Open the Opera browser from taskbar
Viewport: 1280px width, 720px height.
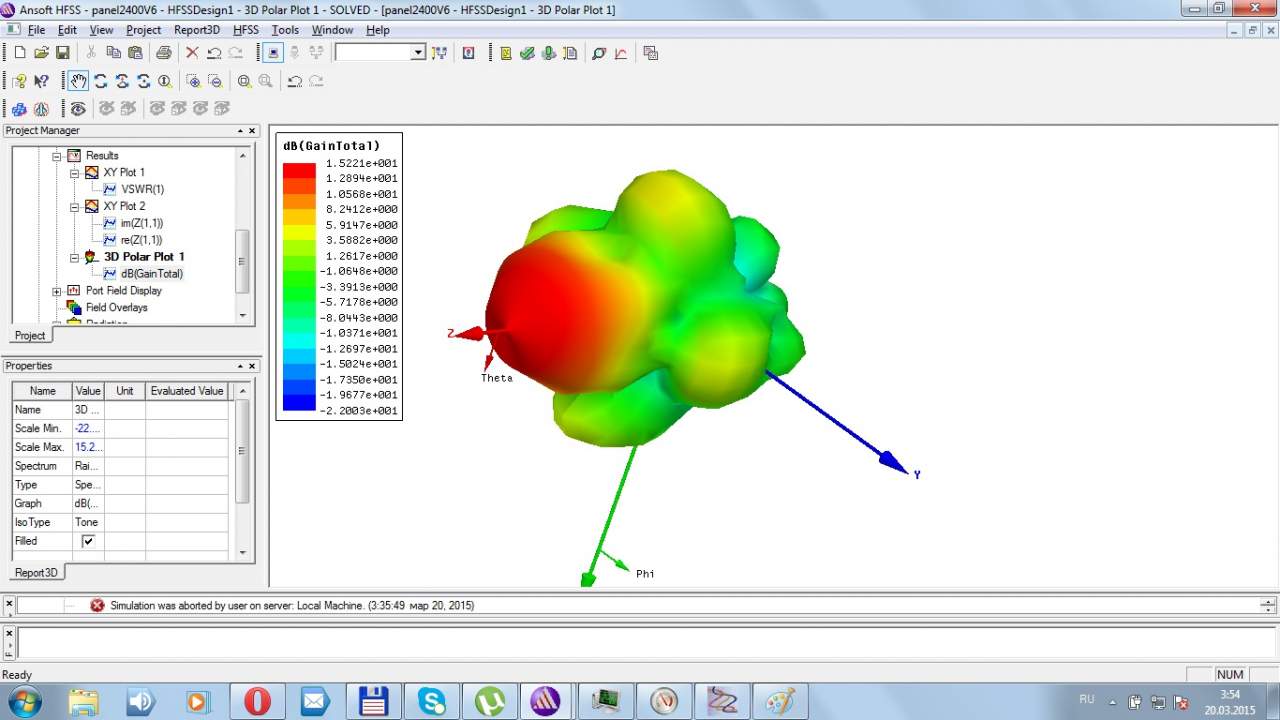pyautogui.click(x=257, y=701)
